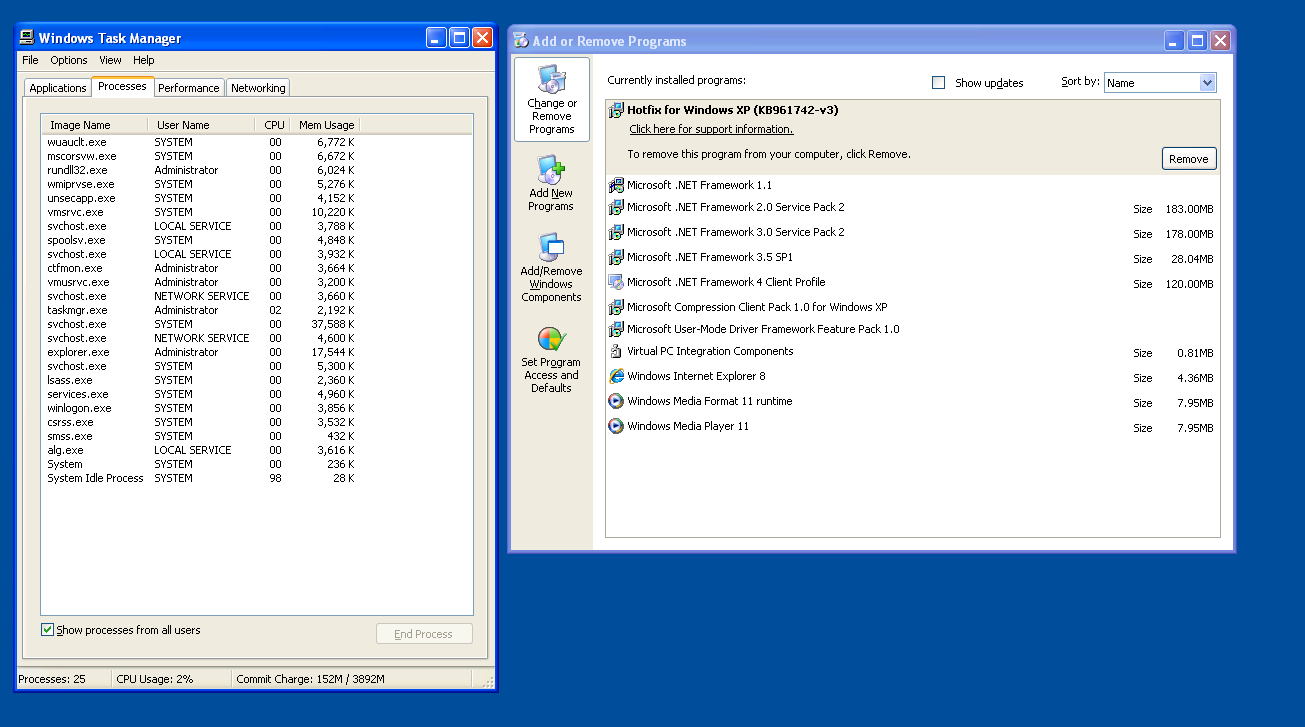This screenshot has width=1305, height=727.
Task: Click the End Process button
Action: coord(424,634)
